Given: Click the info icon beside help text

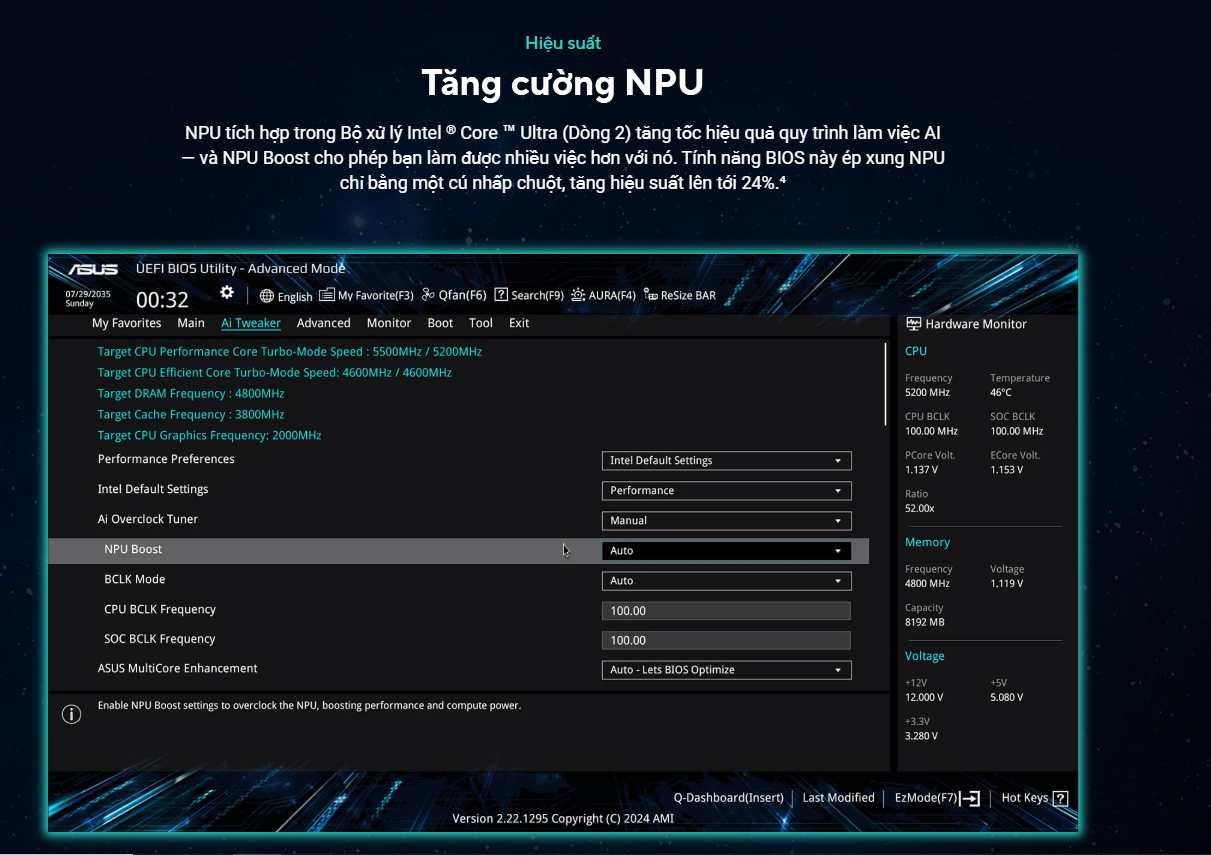Looking at the screenshot, I should pos(71,714).
